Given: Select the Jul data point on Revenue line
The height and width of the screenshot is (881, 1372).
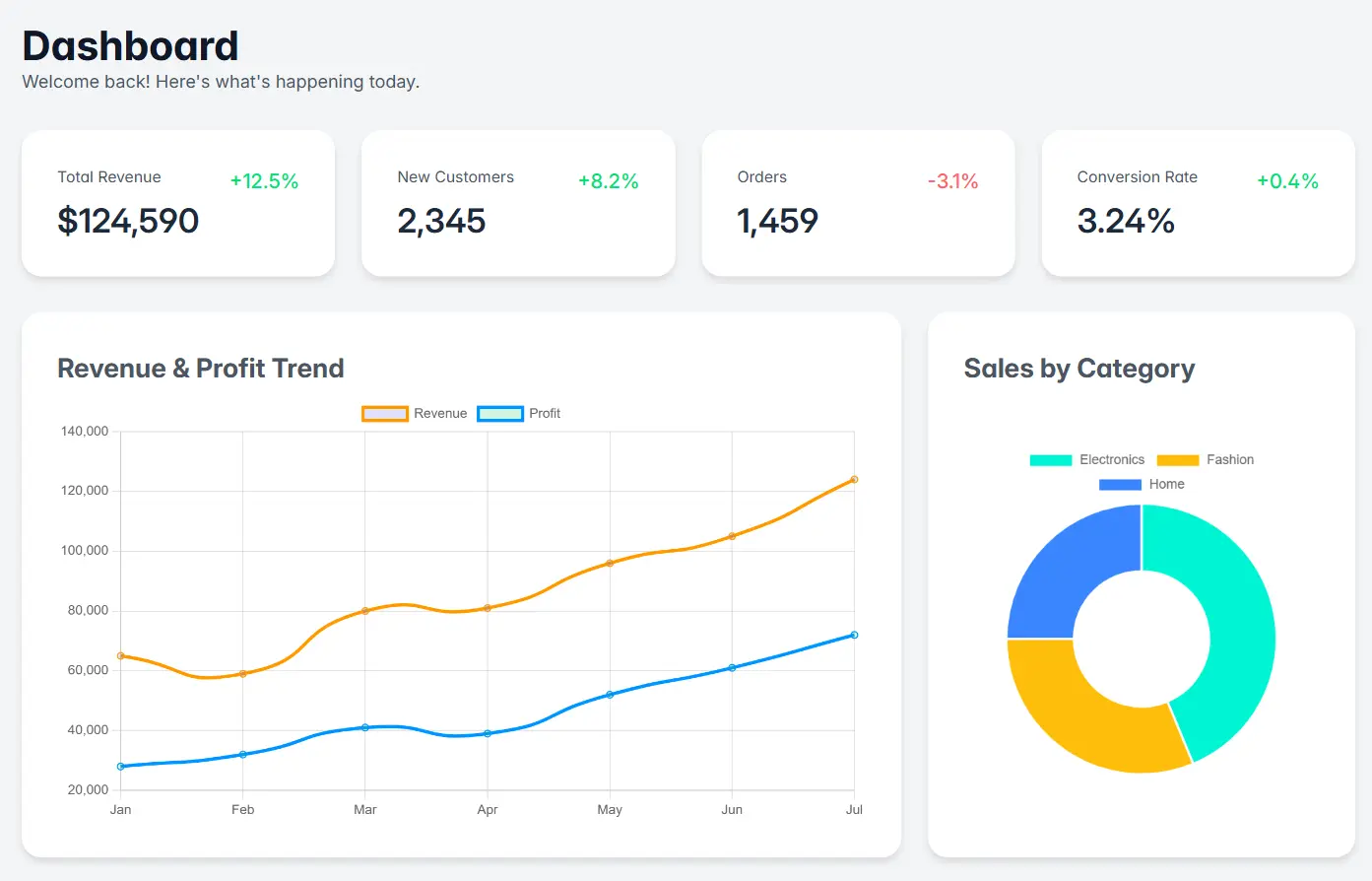Looking at the screenshot, I should click(854, 480).
